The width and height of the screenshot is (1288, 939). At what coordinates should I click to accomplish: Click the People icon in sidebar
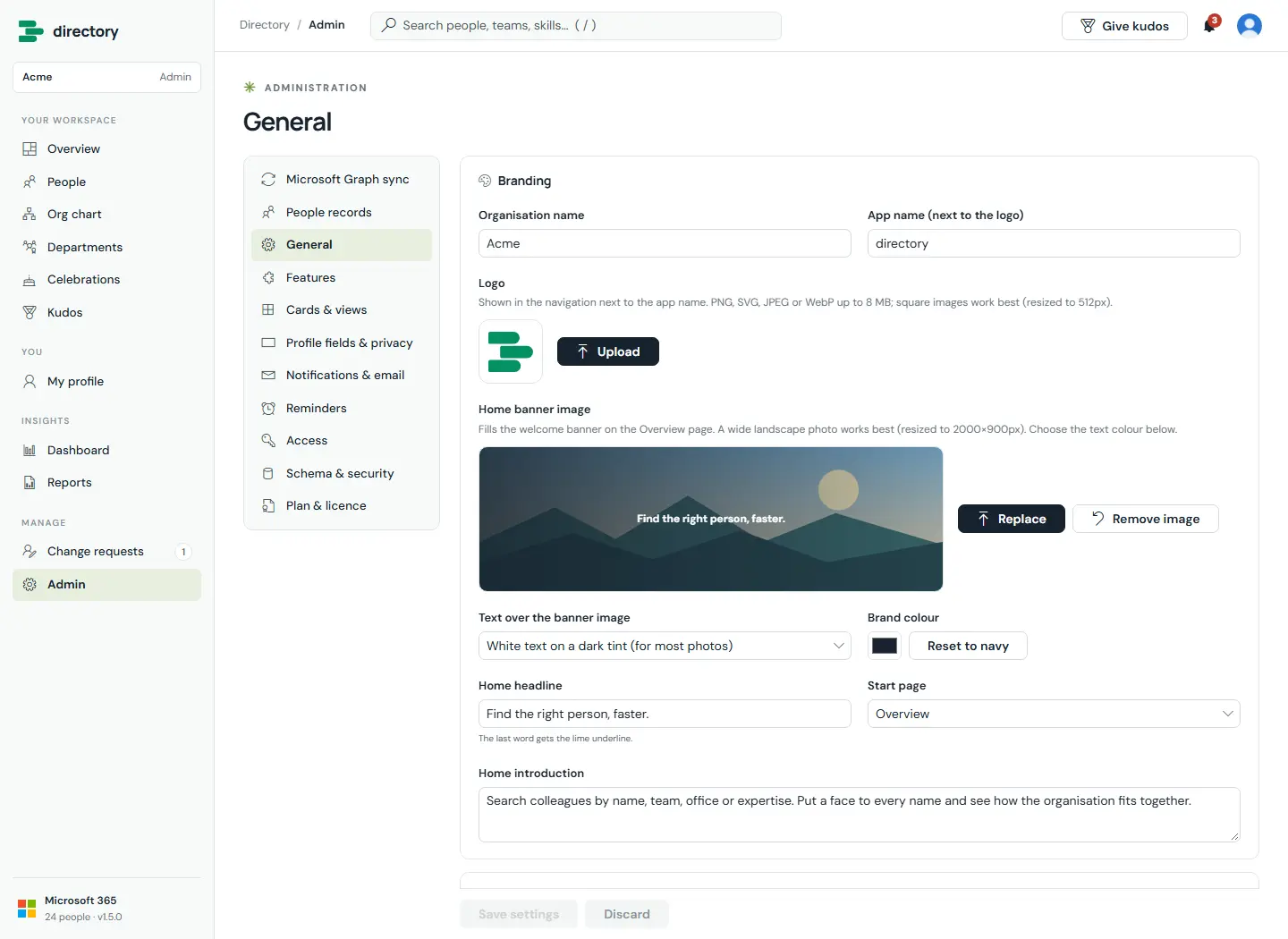coord(30,182)
